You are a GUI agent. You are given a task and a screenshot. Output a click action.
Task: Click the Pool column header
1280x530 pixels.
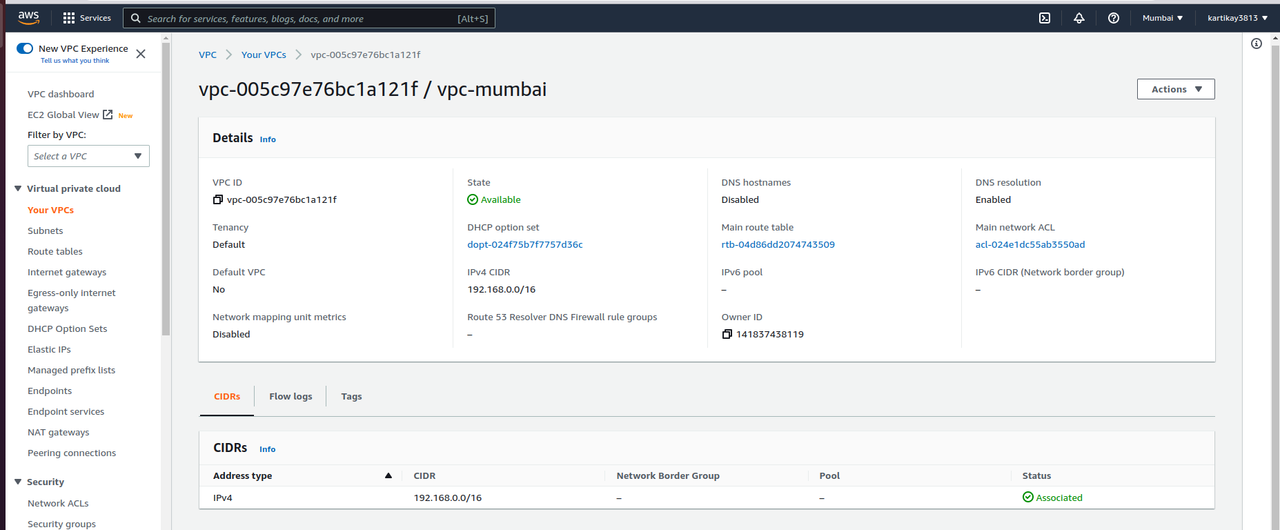pos(829,476)
